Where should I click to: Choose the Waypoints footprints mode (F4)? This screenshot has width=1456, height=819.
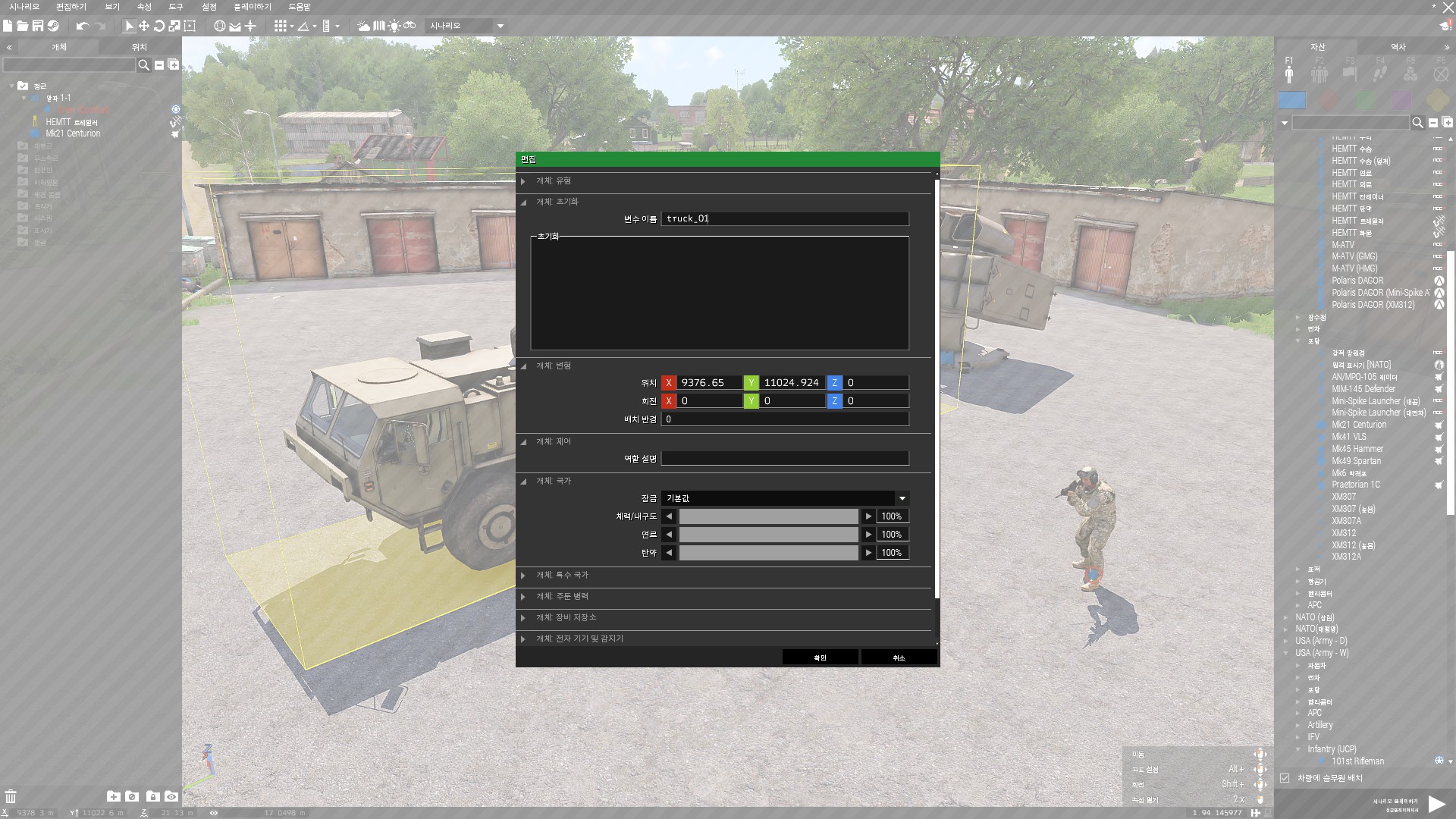tap(1380, 74)
